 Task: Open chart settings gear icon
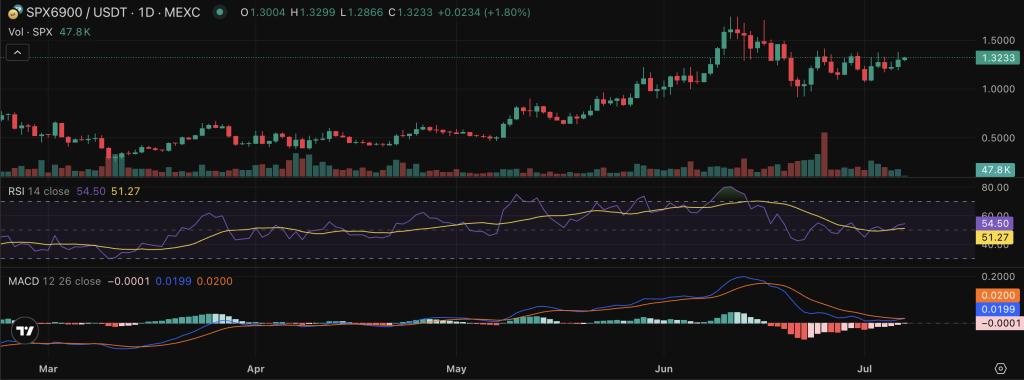click(1000, 368)
